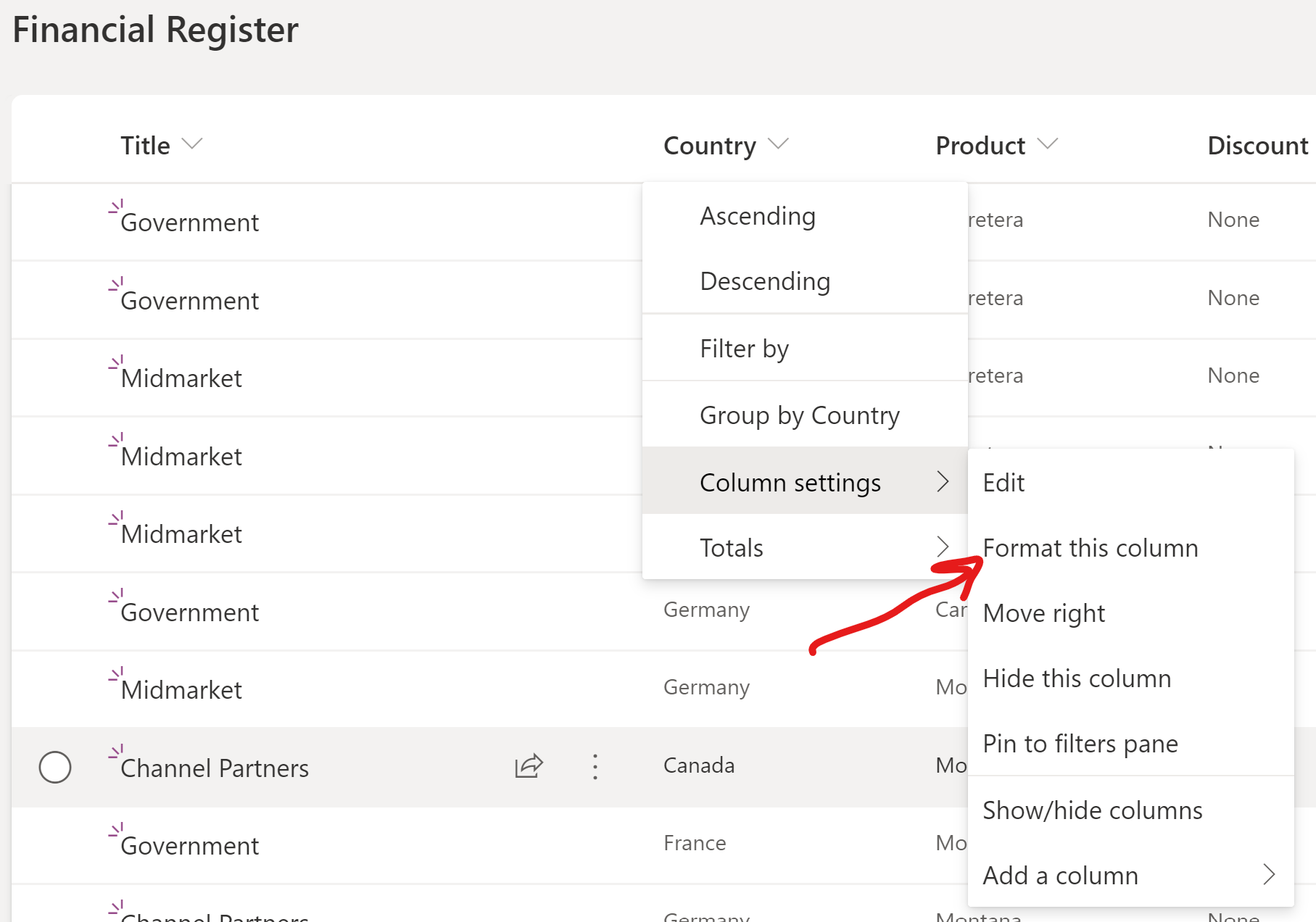Screen dimensions: 1316x922
Task: Click the more actions ellipsis for Channel Partners
Action: coord(595,766)
